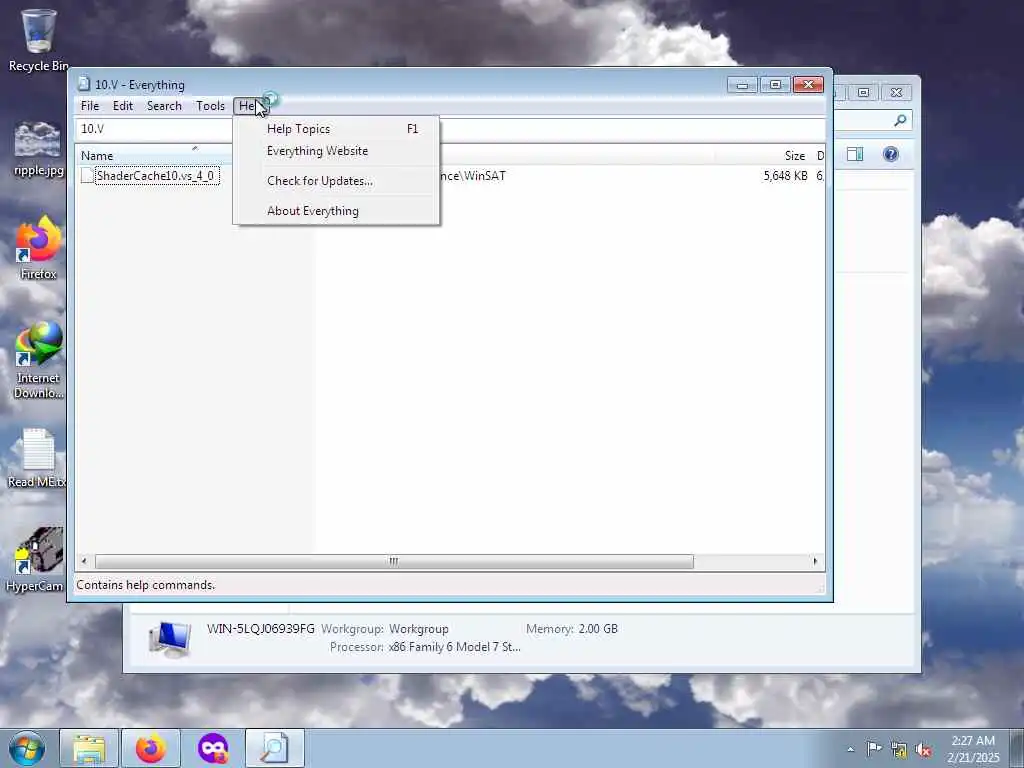Open the taskbar clock showing 2:27 AM

pyautogui.click(x=973, y=748)
